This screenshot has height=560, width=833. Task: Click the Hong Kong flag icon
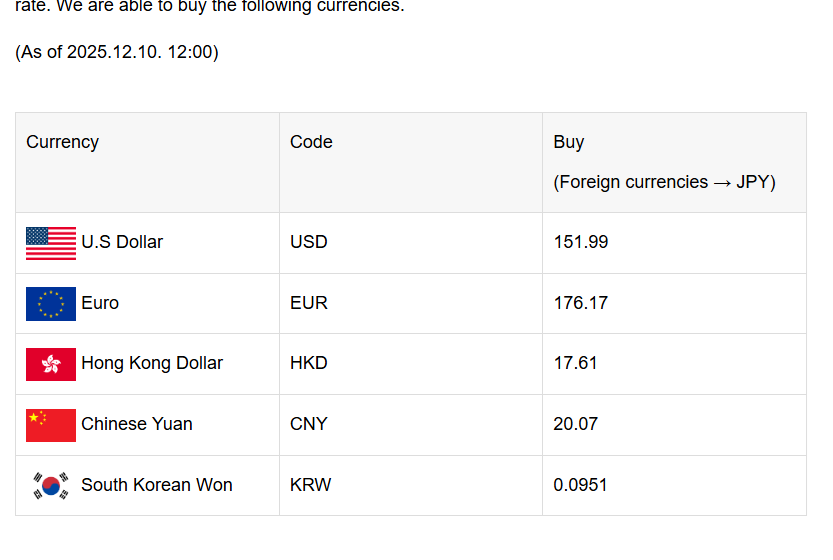(51, 364)
